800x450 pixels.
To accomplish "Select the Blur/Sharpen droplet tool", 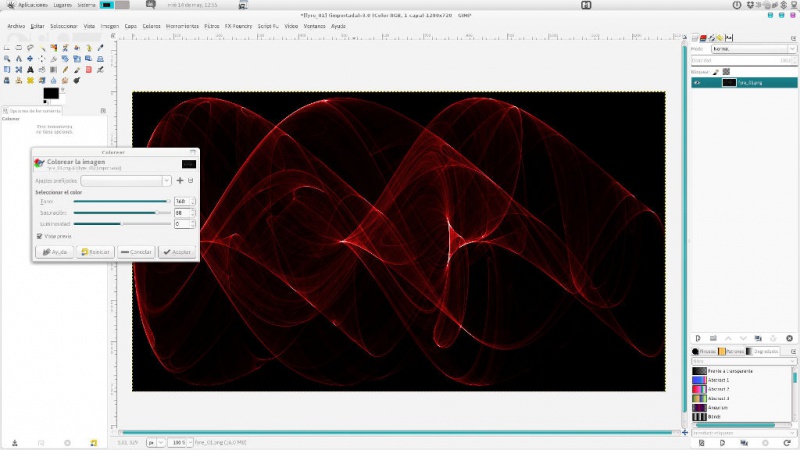I will tap(54, 80).
